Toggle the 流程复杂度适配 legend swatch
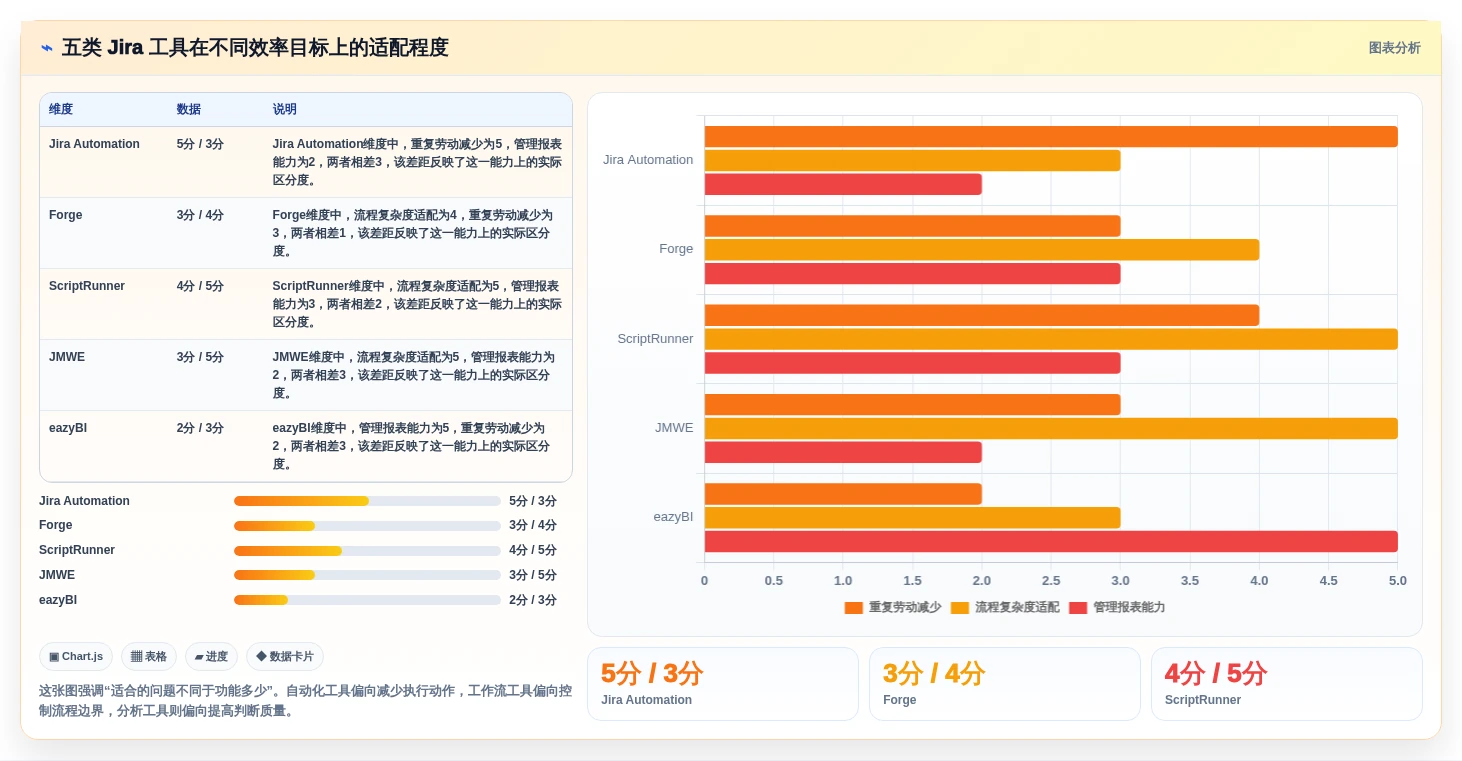 959,607
